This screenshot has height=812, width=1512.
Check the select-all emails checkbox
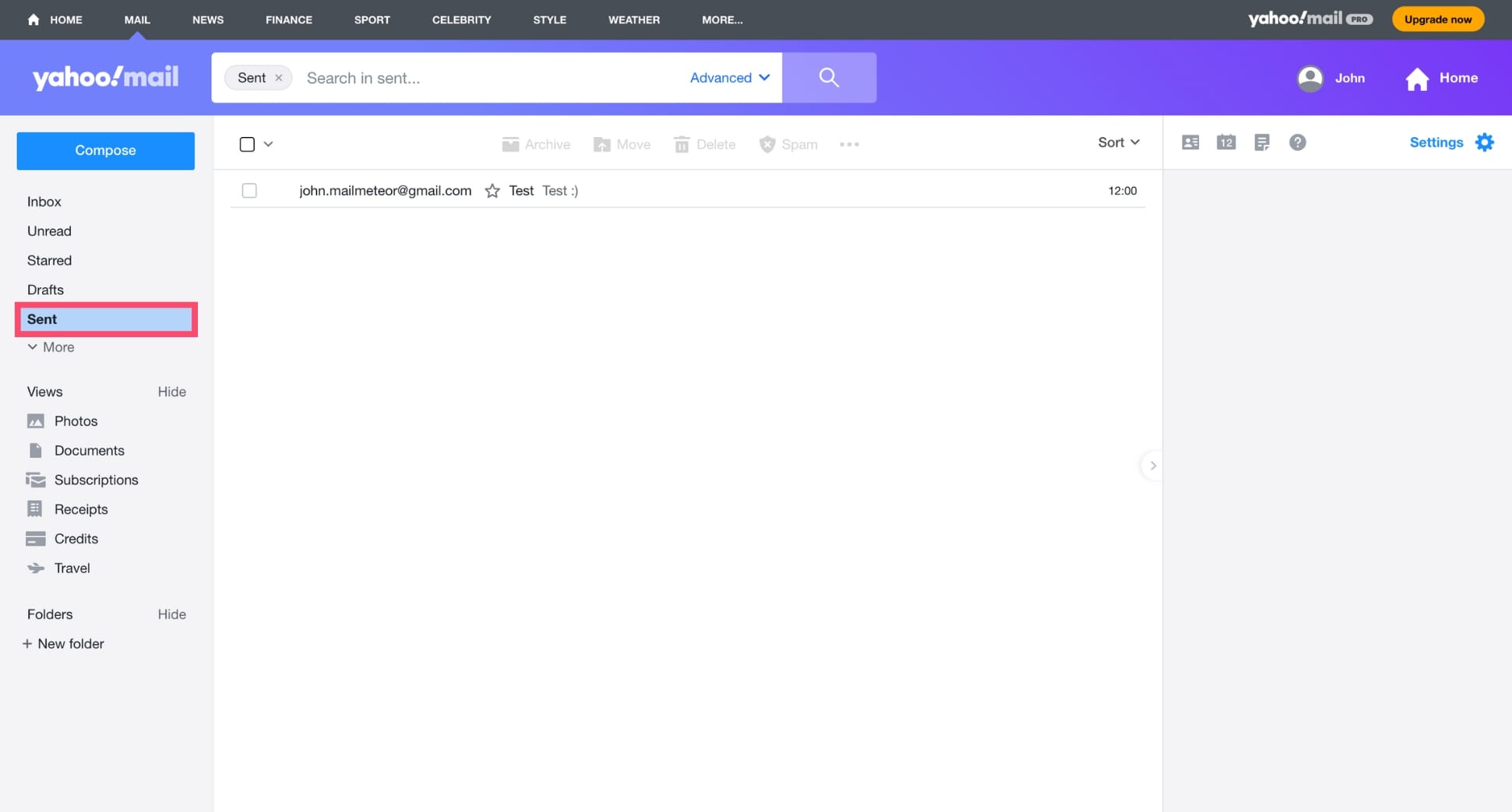247,144
